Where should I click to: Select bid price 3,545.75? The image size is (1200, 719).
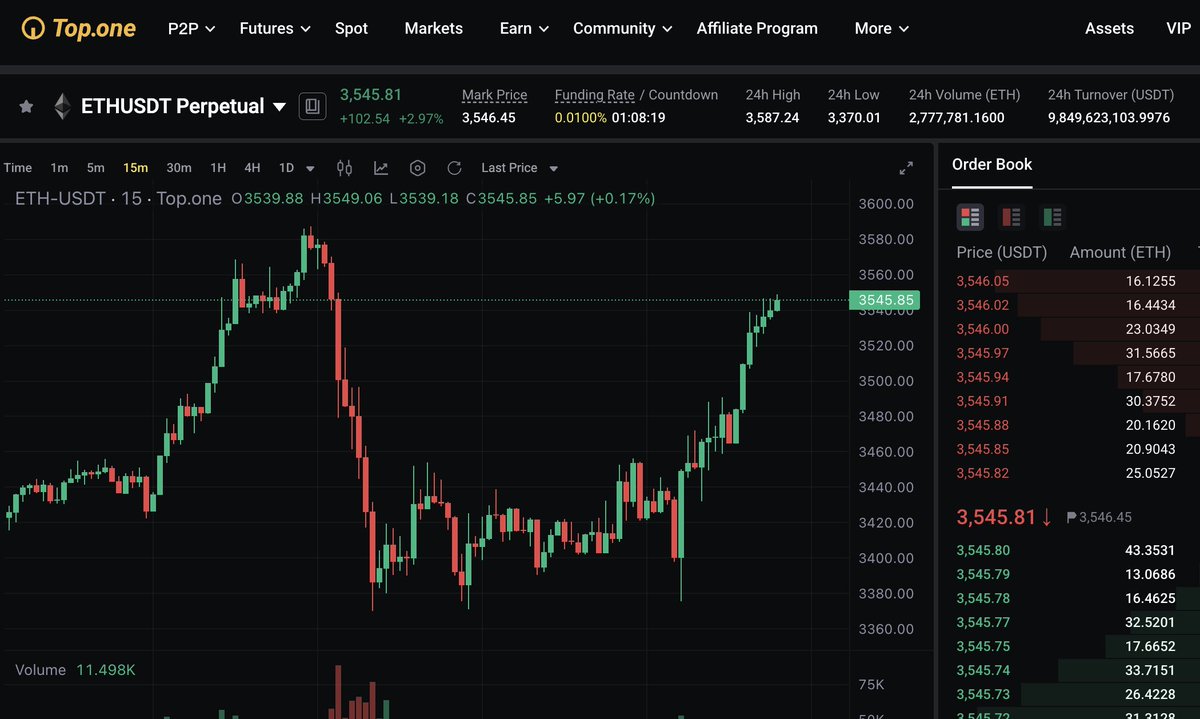pos(983,646)
